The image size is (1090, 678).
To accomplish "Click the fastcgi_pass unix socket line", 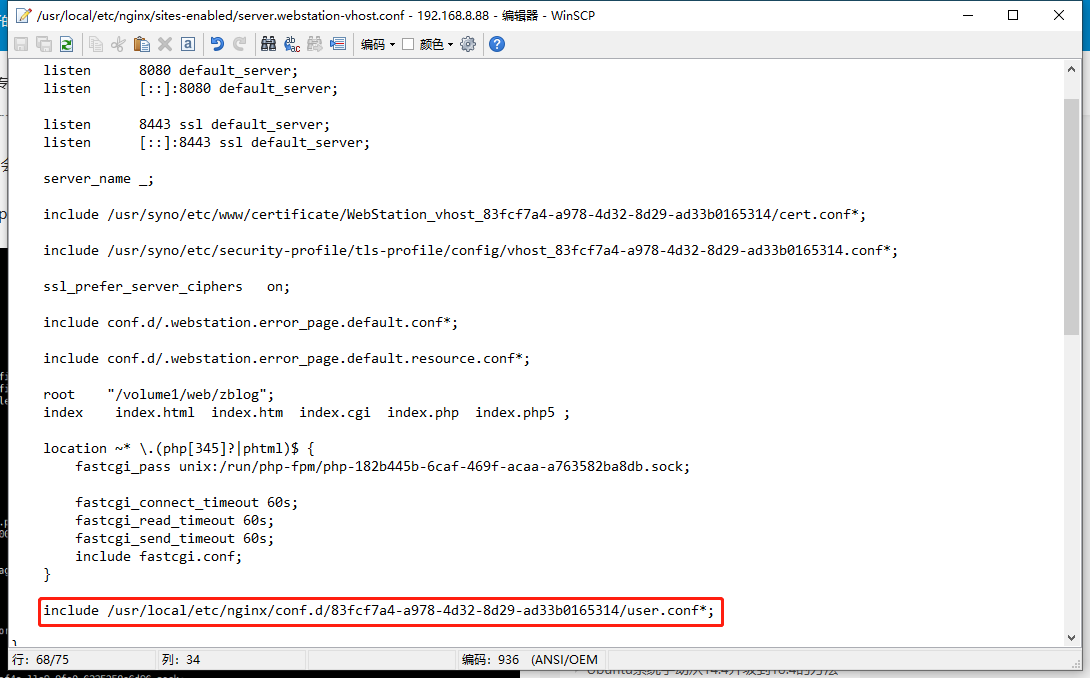I will [382, 466].
